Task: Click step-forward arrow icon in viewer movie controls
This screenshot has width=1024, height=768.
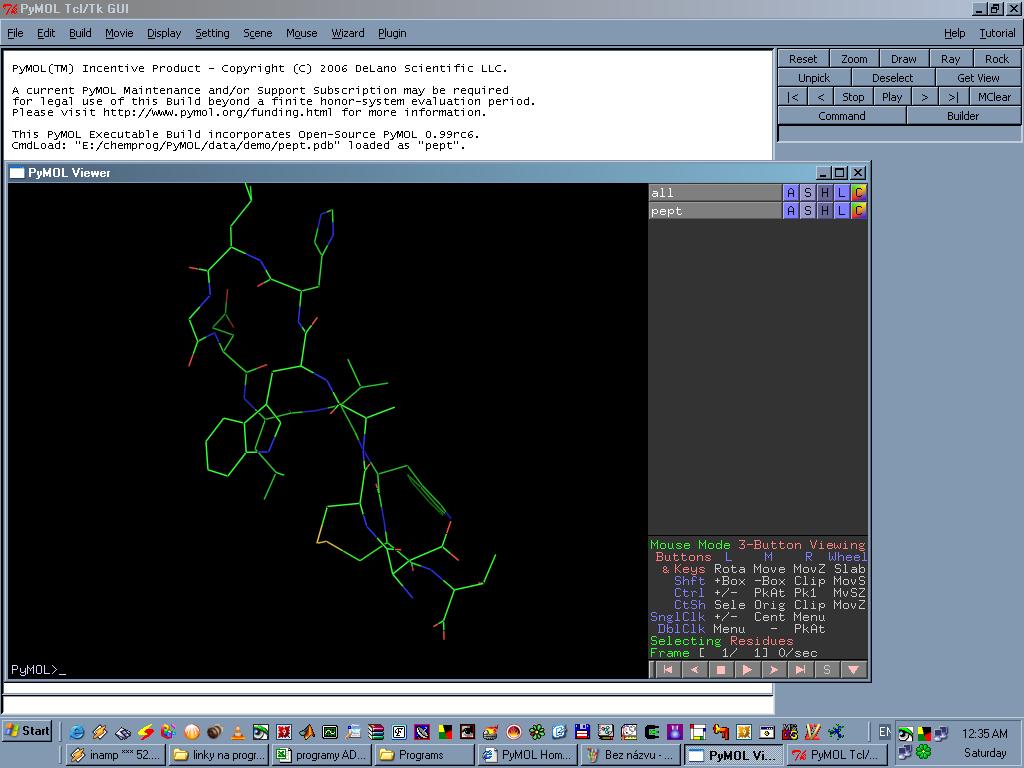Action: [x=774, y=669]
